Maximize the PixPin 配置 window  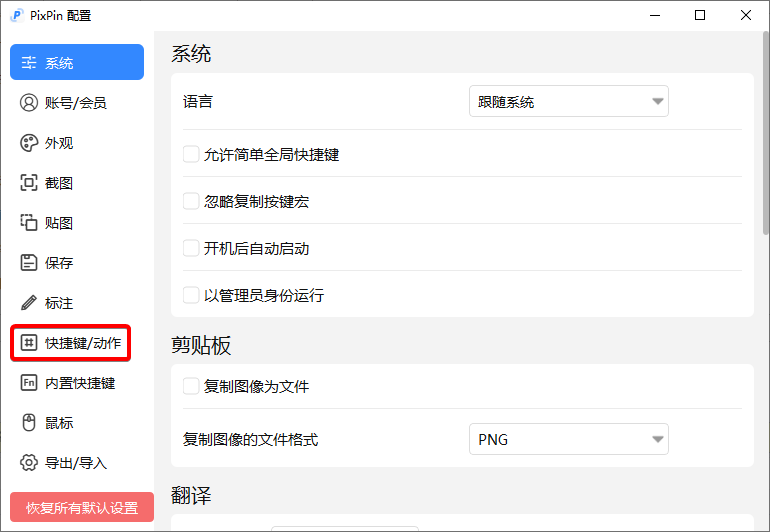pos(700,15)
